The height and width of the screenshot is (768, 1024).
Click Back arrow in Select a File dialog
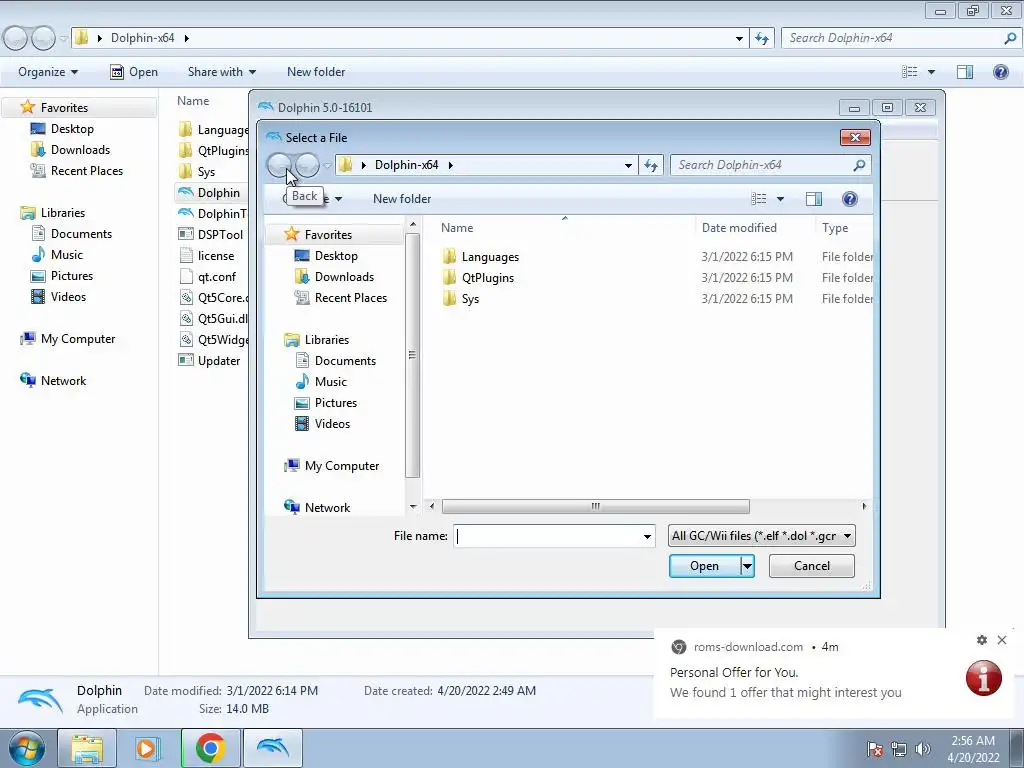tap(280, 165)
